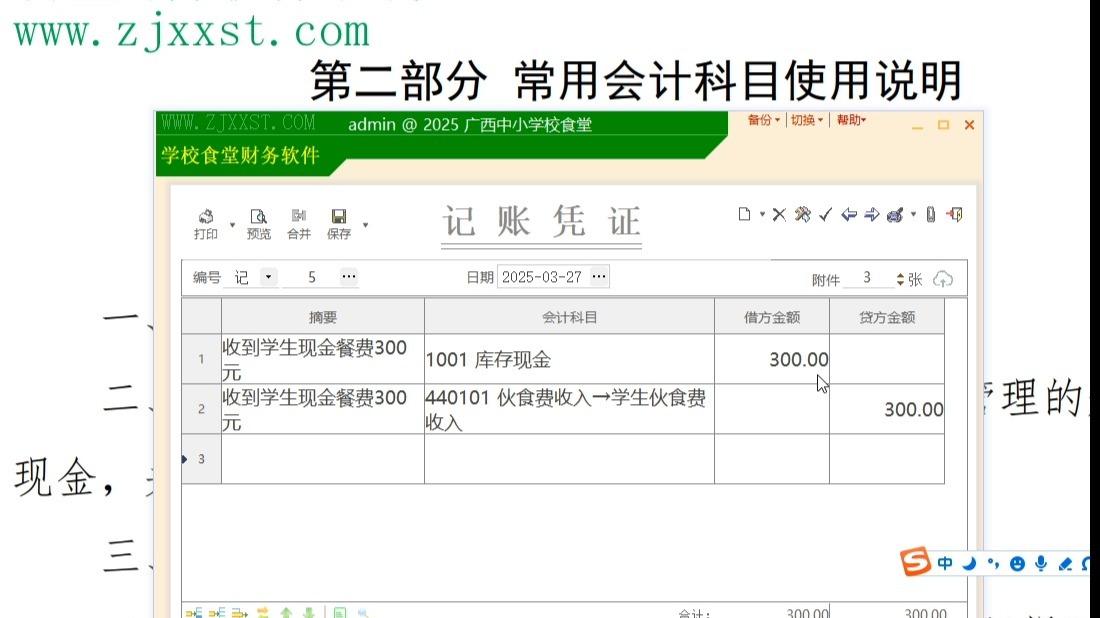This screenshot has width=1100, height=618.
Task: Click the 预览 preview icon
Action: [x=258, y=222]
